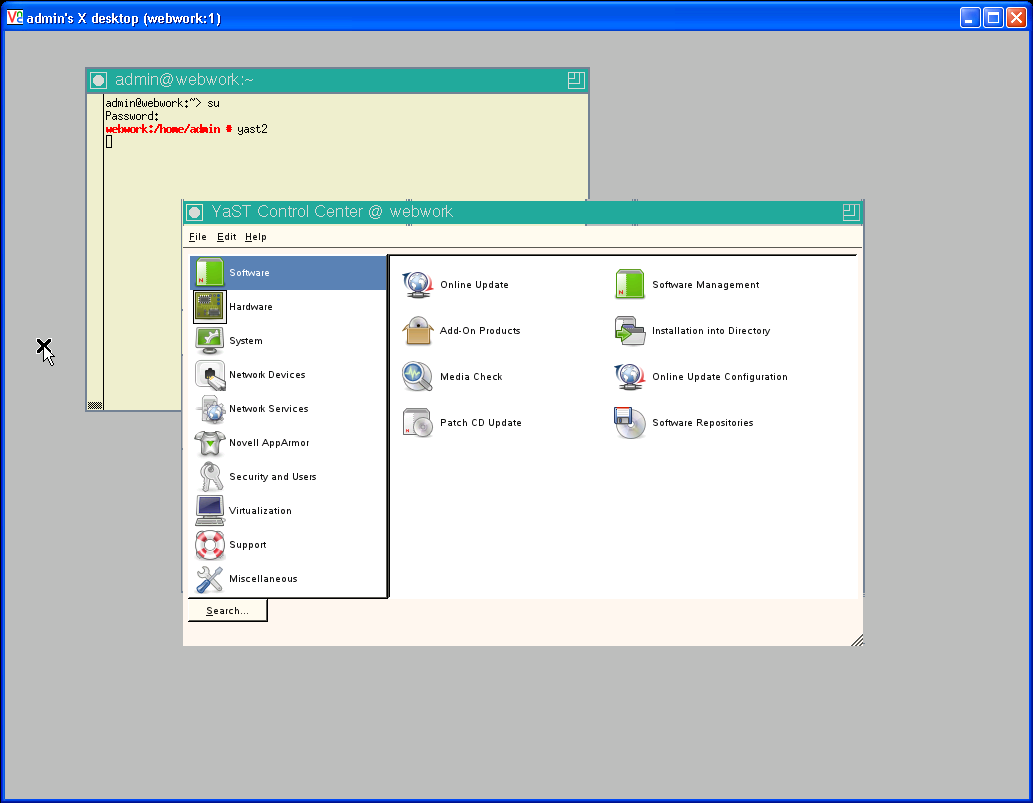This screenshot has width=1033, height=803.
Task: Open Security and Users key icon
Action: pos(209,477)
